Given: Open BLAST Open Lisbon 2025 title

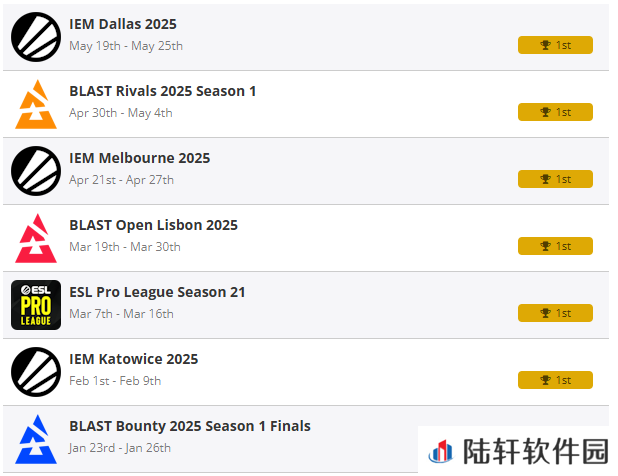Looking at the screenshot, I should (x=154, y=225).
